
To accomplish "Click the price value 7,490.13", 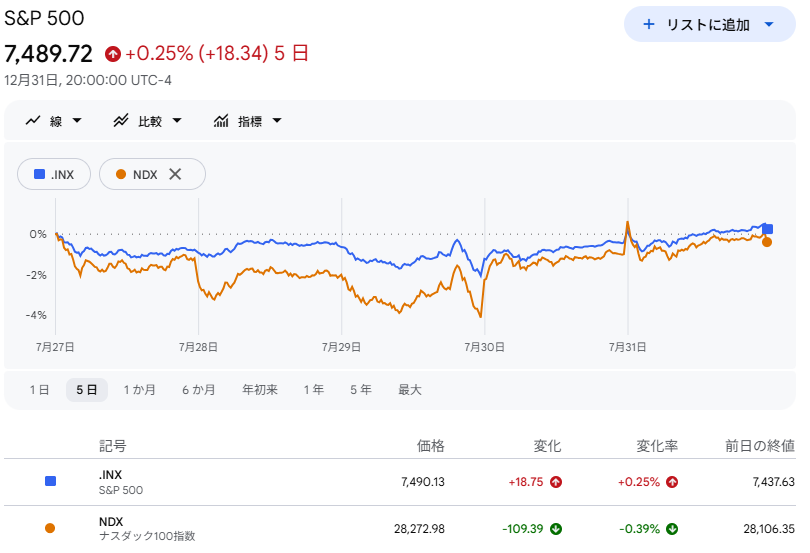I will tap(423, 482).
